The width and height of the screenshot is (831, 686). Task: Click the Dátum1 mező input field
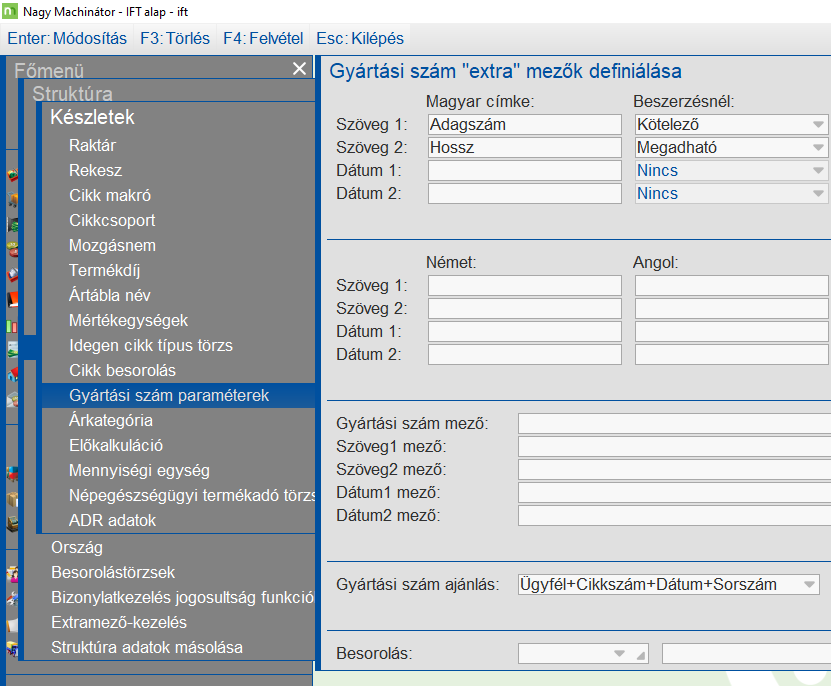674,492
